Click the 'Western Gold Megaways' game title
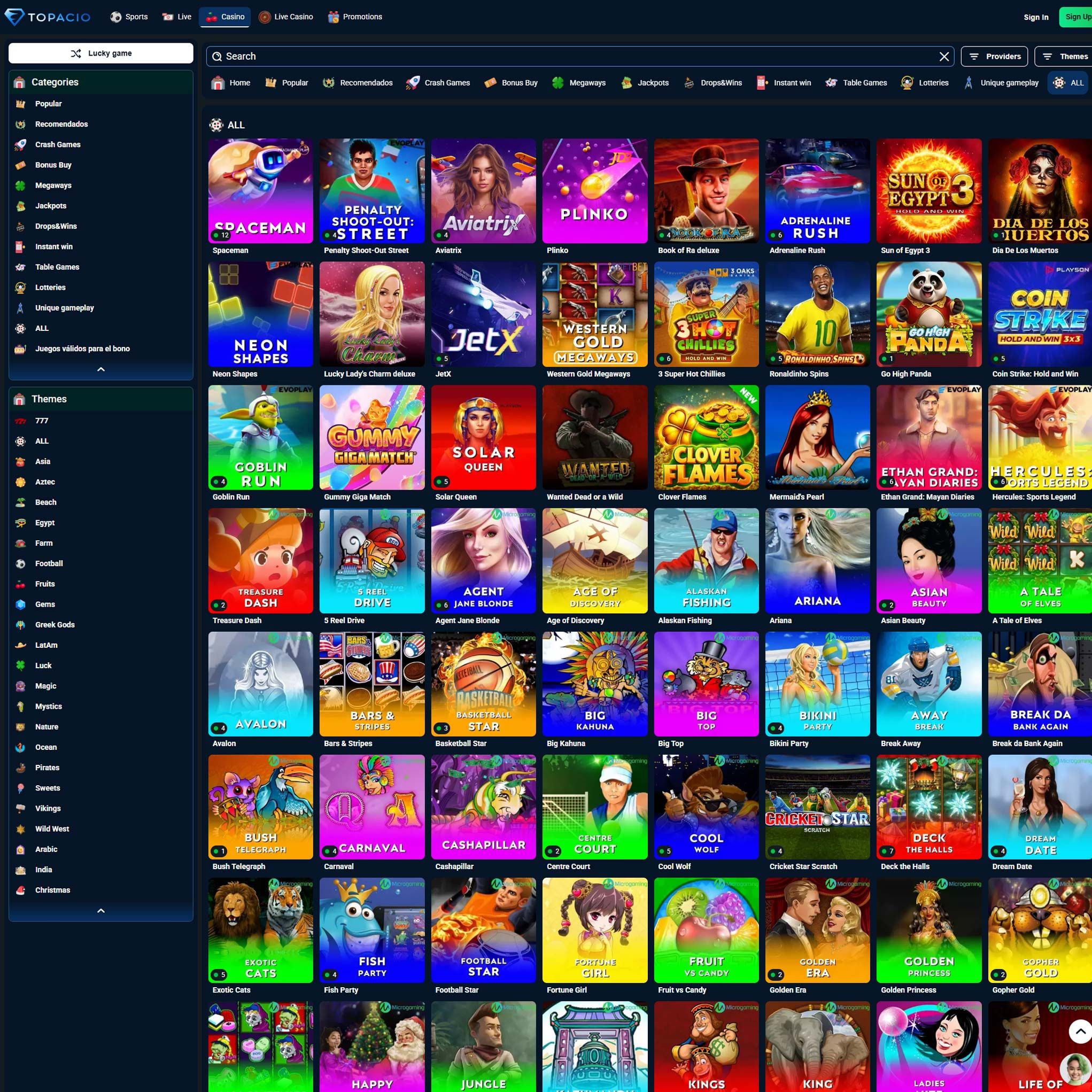The image size is (1092, 1092). (588, 374)
